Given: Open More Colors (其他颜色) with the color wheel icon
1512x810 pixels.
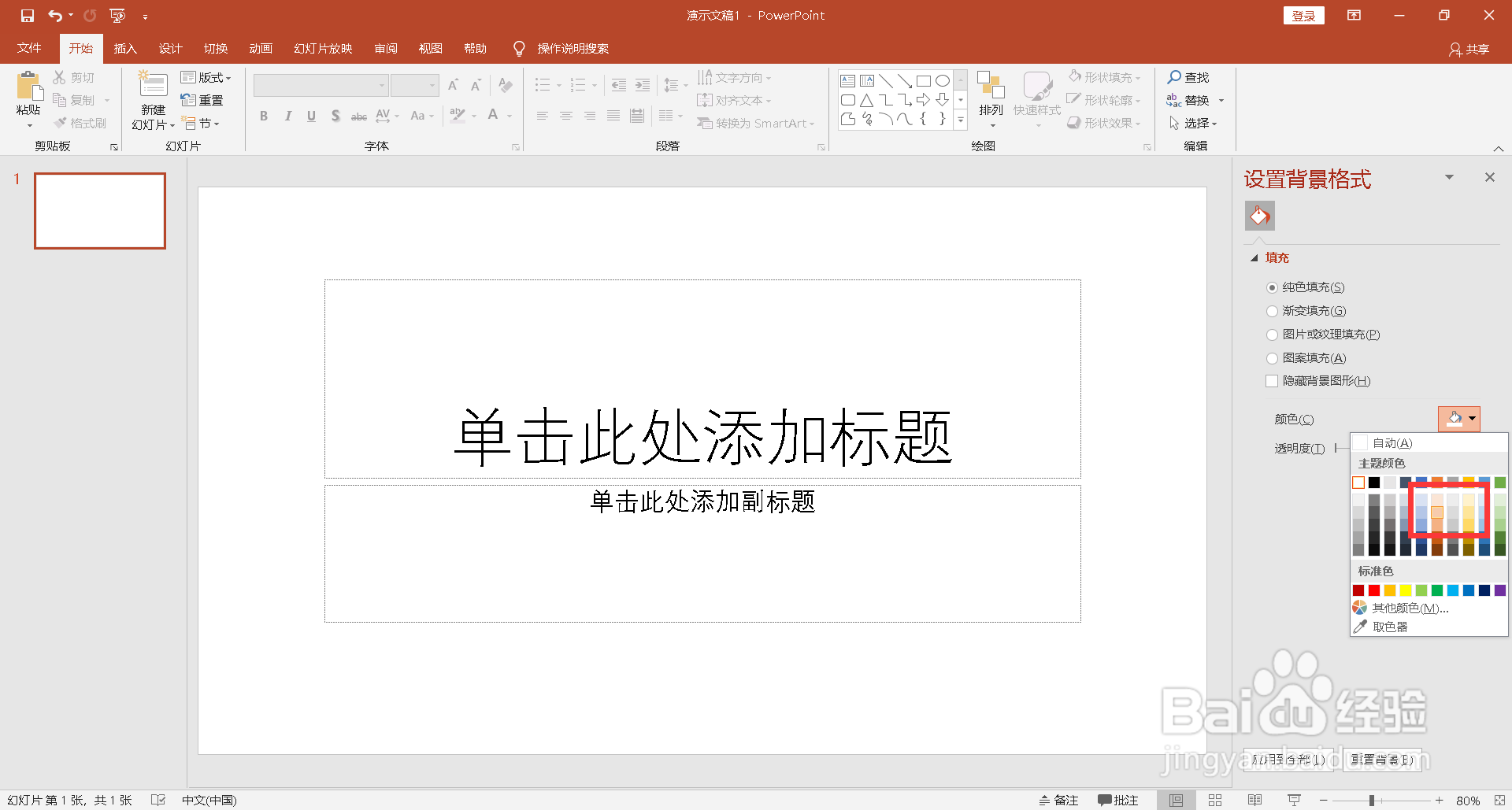Looking at the screenshot, I should pos(1360,608).
